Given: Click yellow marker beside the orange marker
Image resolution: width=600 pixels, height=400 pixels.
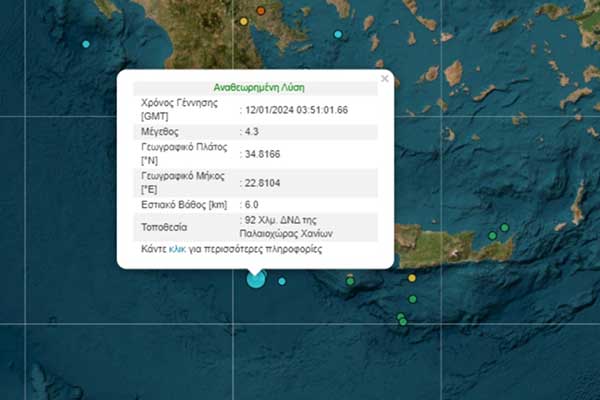Looking at the screenshot, I should 243,20.
